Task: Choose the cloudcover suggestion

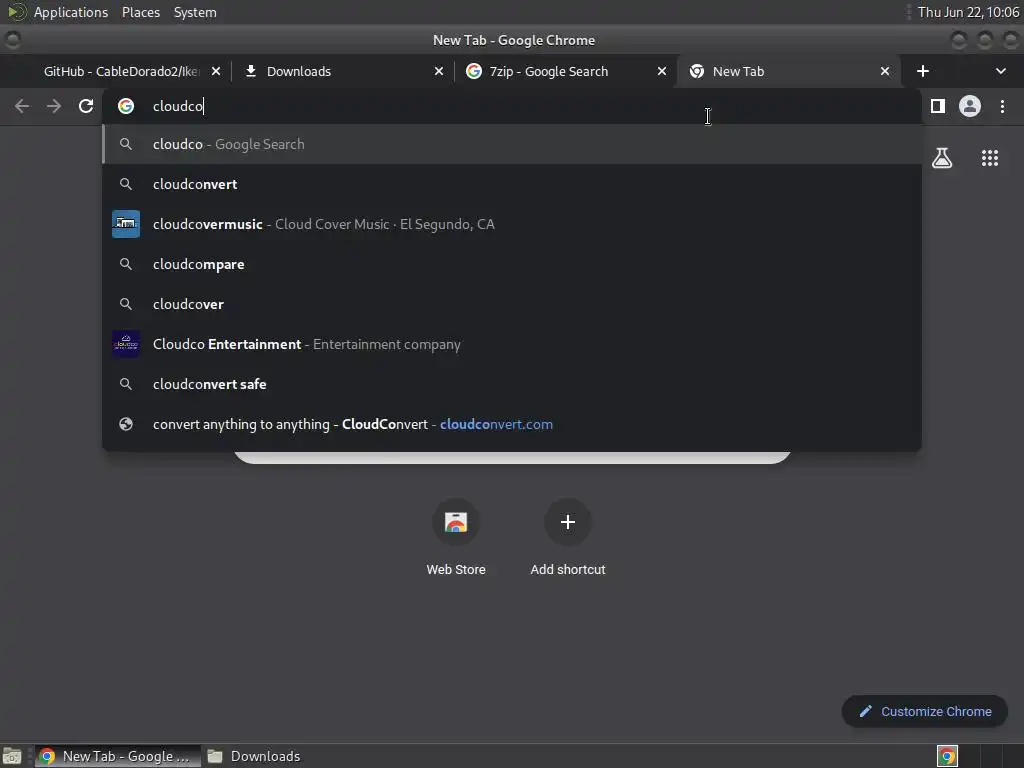Action: [512, 304]
